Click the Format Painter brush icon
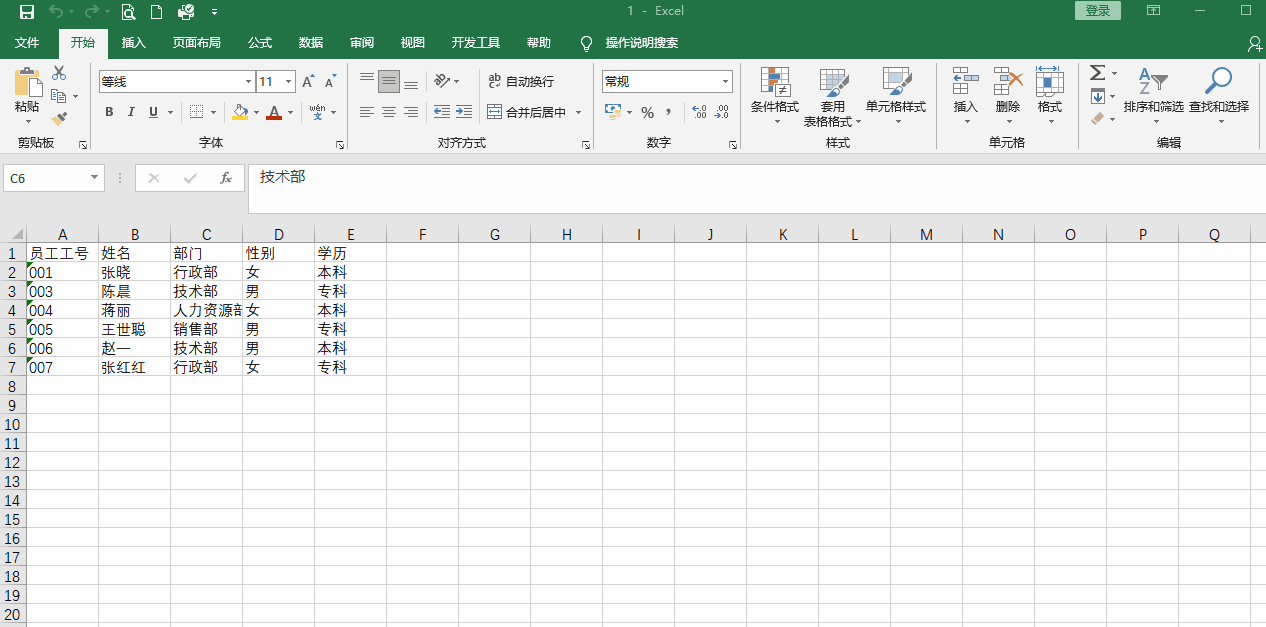This screenshot has height=627, width=1266. (59, 118)
